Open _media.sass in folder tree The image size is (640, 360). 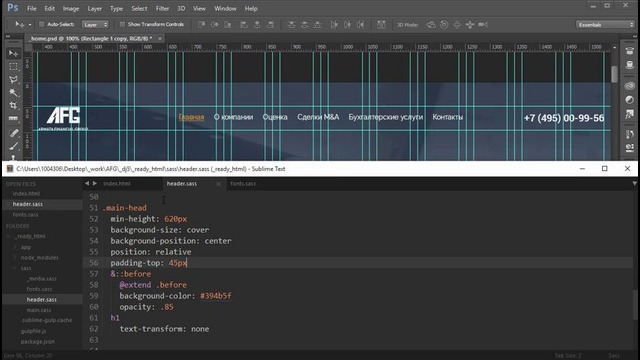pos(42,278)
